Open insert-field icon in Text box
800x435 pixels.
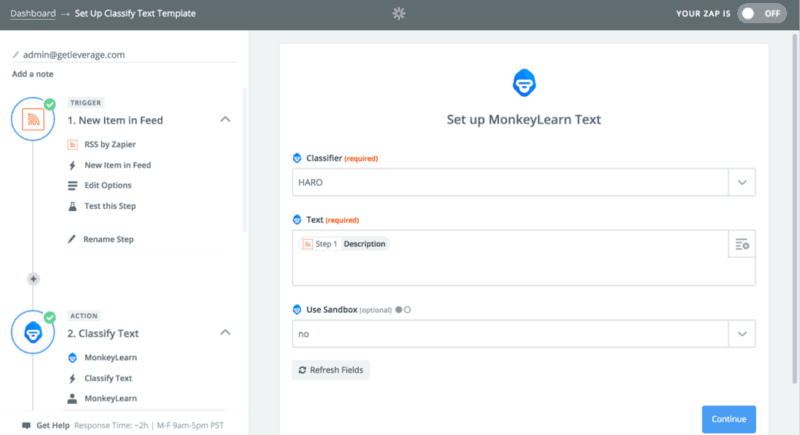click(x=742, y=244)
